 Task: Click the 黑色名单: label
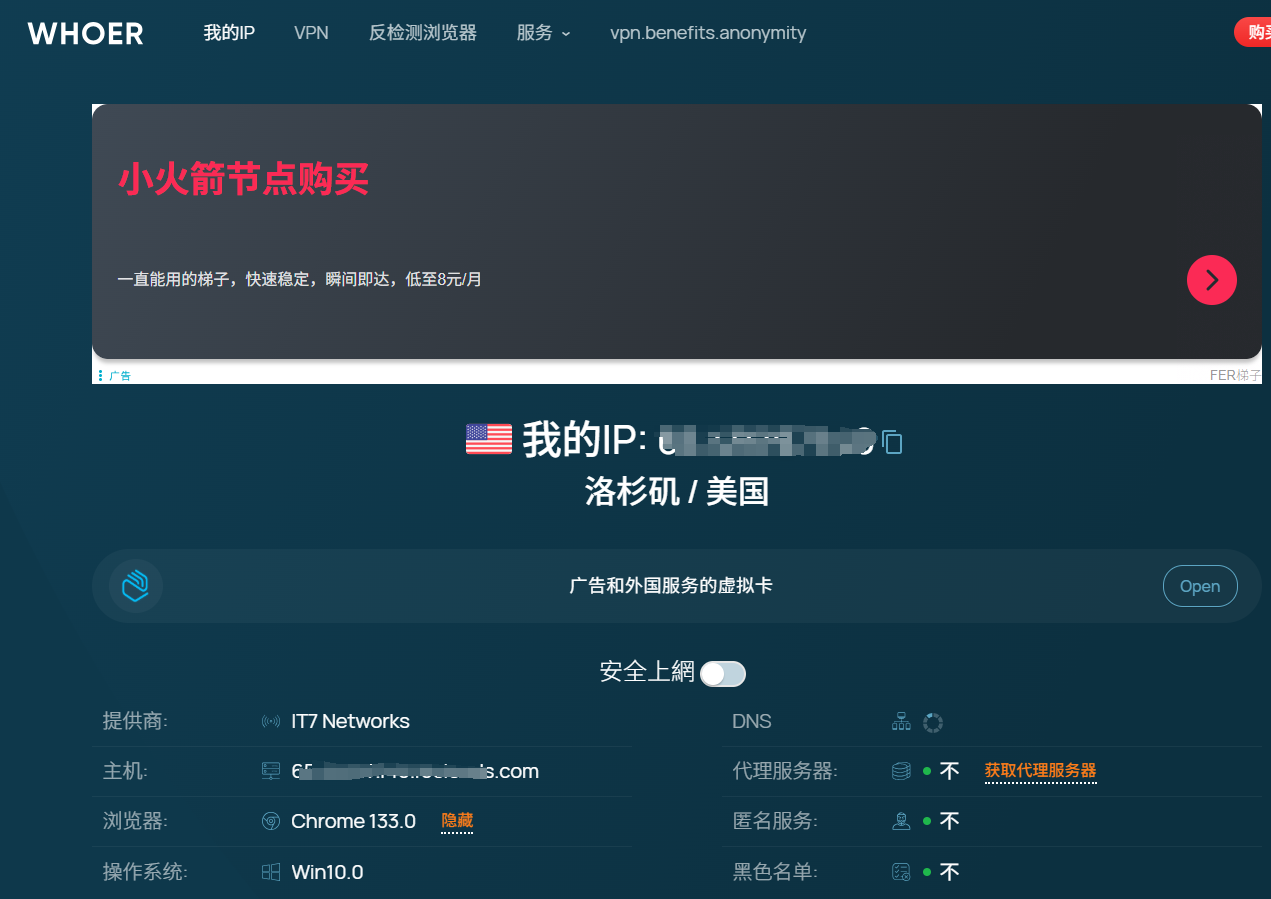(x=776, y=872)
